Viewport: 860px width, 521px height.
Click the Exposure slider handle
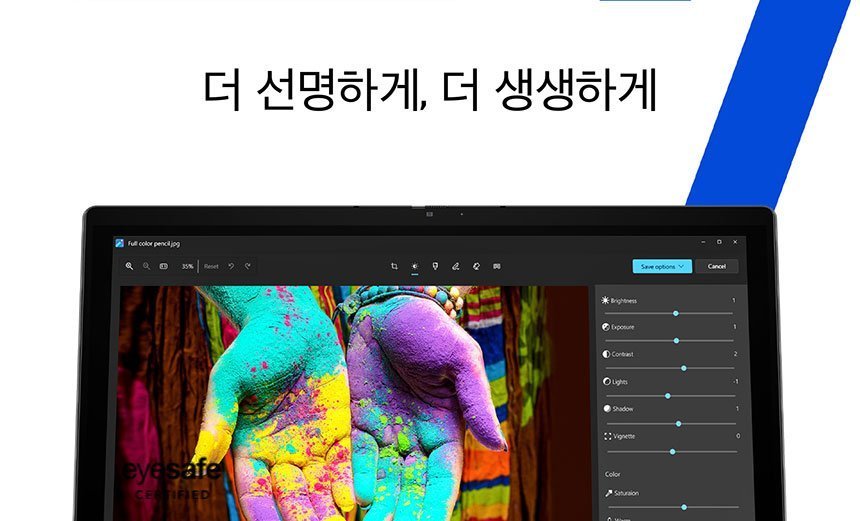[x=676, y=341]
